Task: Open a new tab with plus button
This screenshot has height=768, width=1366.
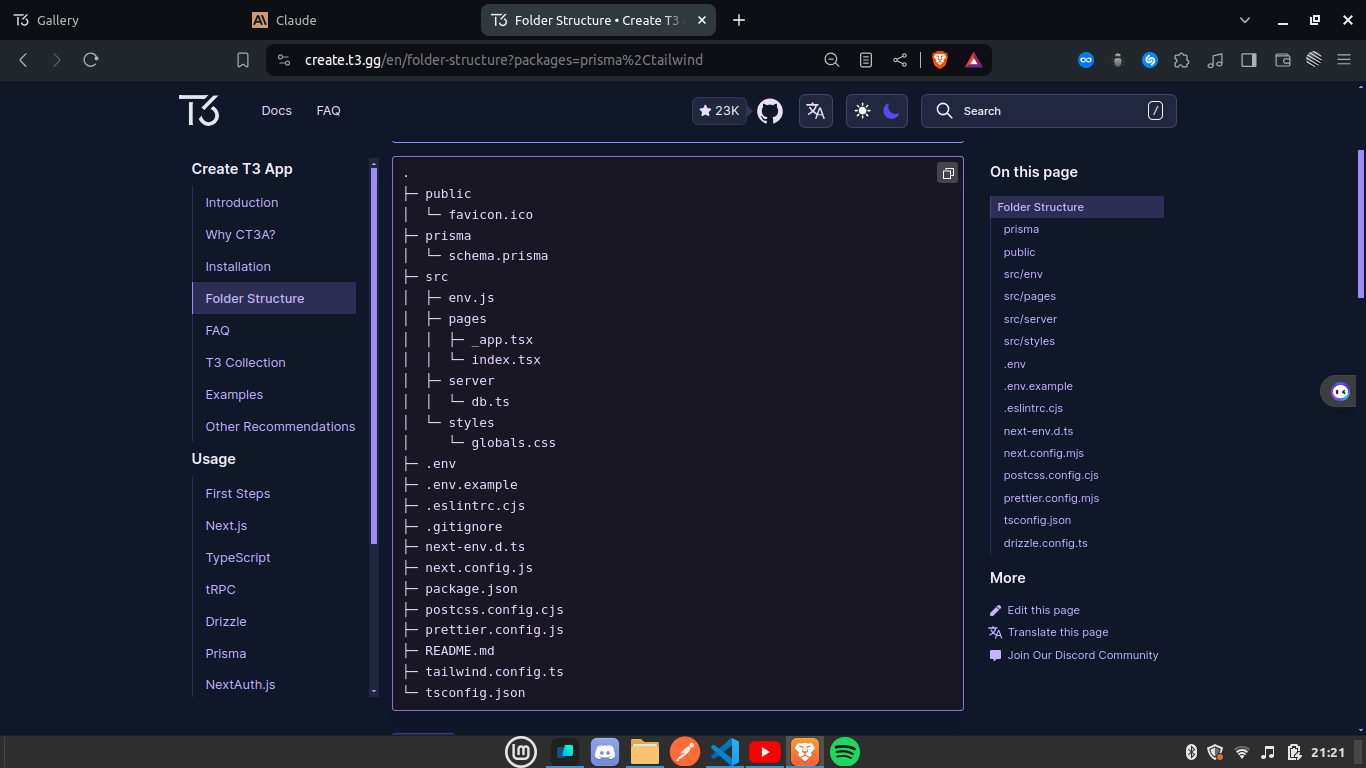Action: point(739,20)
